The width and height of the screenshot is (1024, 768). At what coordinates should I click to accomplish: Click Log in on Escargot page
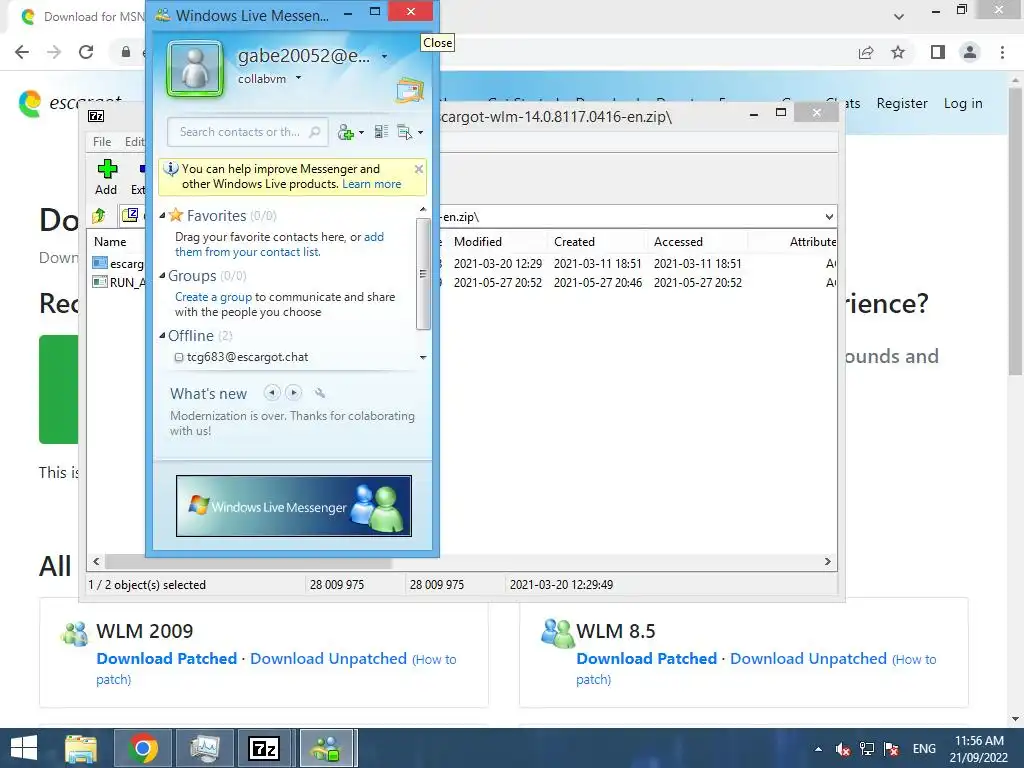(963, 103)
